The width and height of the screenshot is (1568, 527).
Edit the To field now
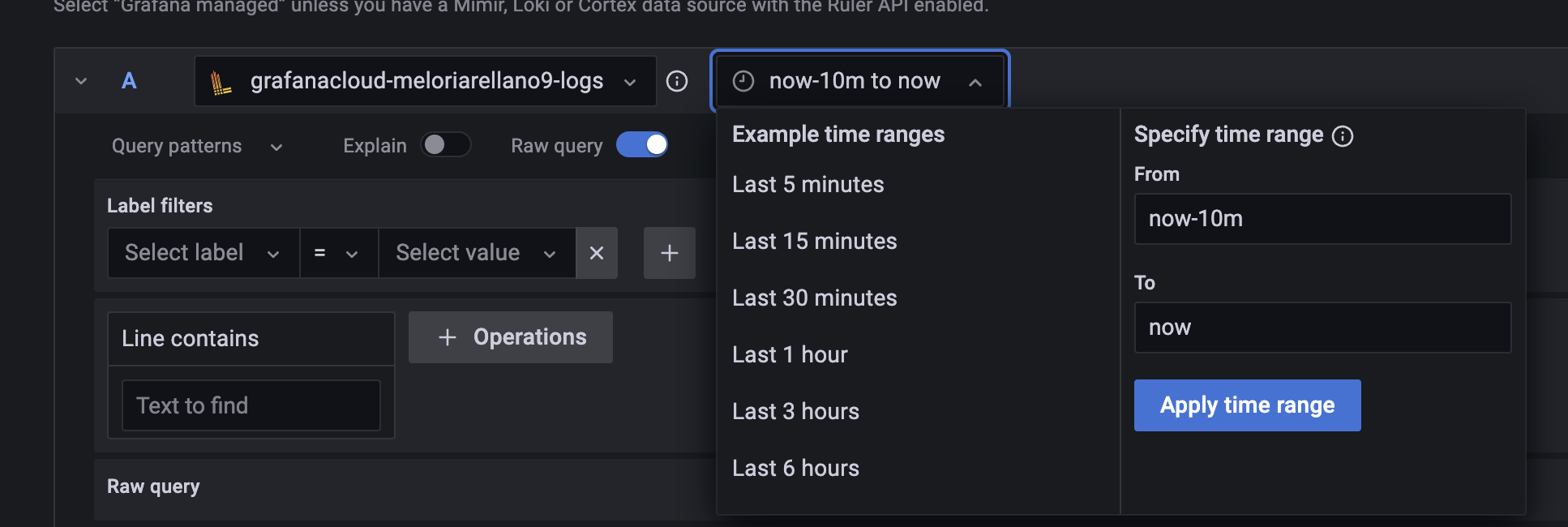[x=1322, y=328]
